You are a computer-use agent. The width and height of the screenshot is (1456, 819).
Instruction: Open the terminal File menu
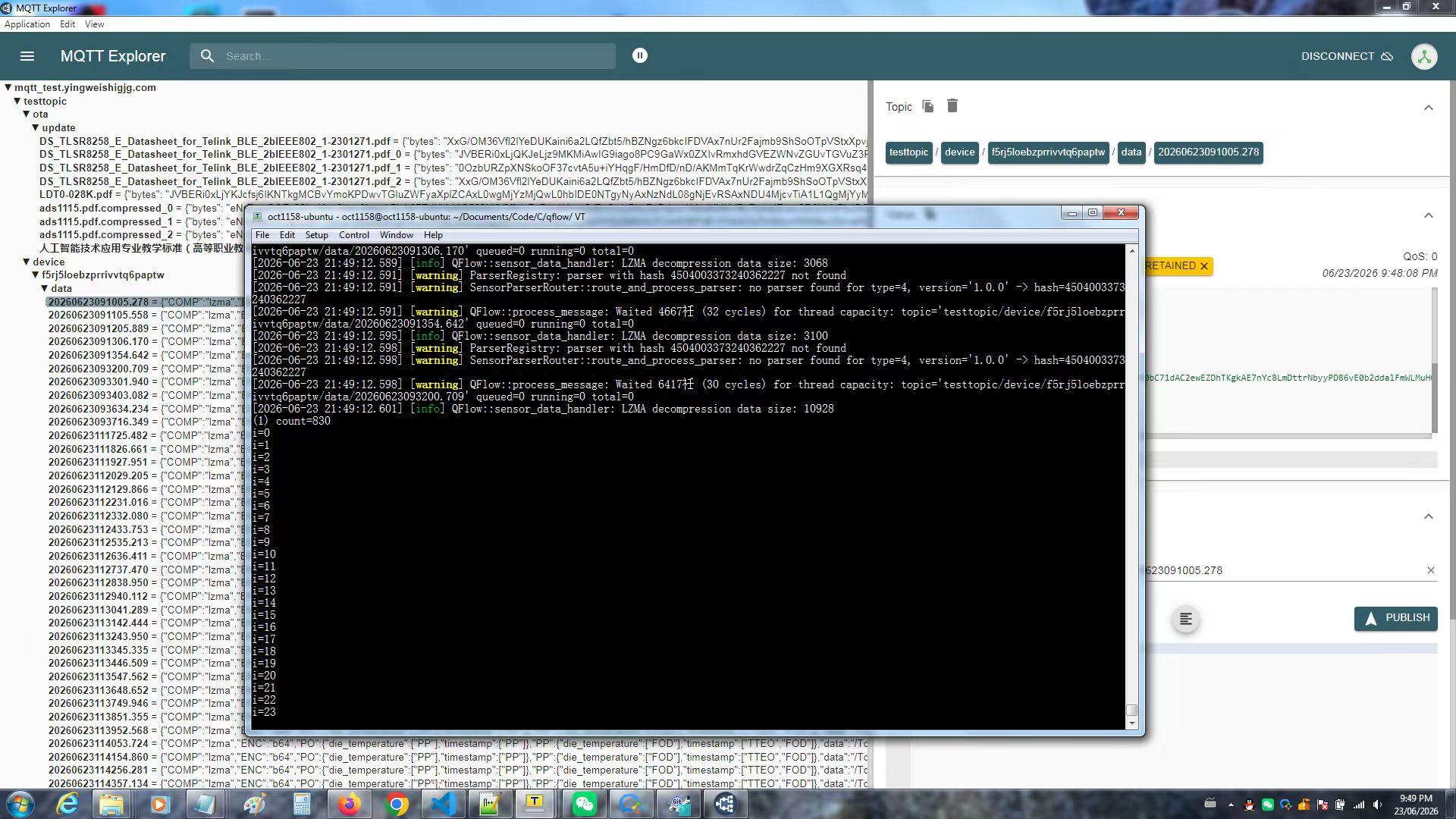point(262,235)
